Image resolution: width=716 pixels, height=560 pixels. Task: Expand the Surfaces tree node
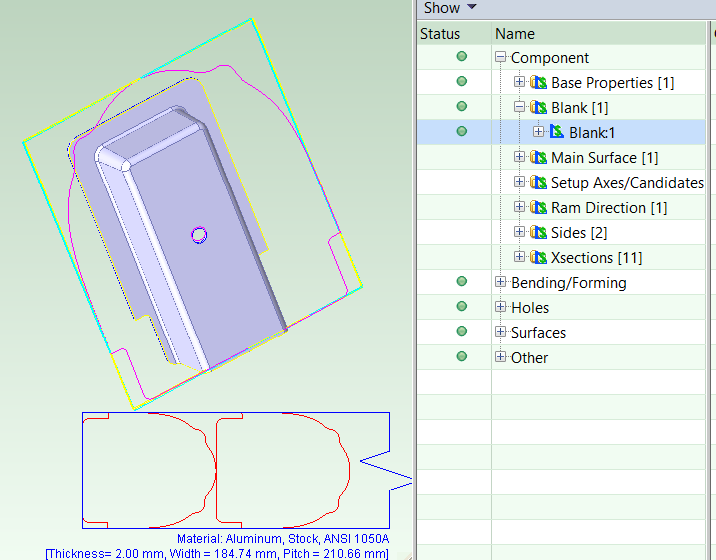coord(502,333)
